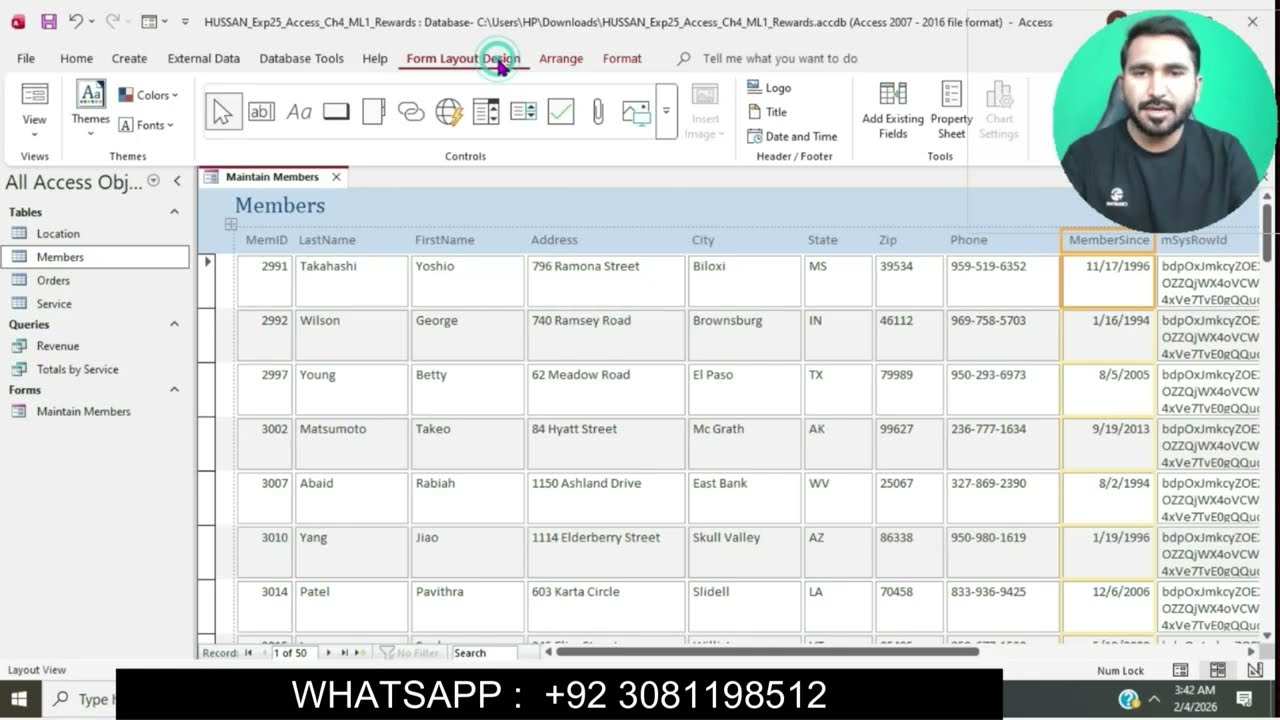Open the Fonts dropdown
Screen dimensions: 1280x720
[x=147, y=125]
